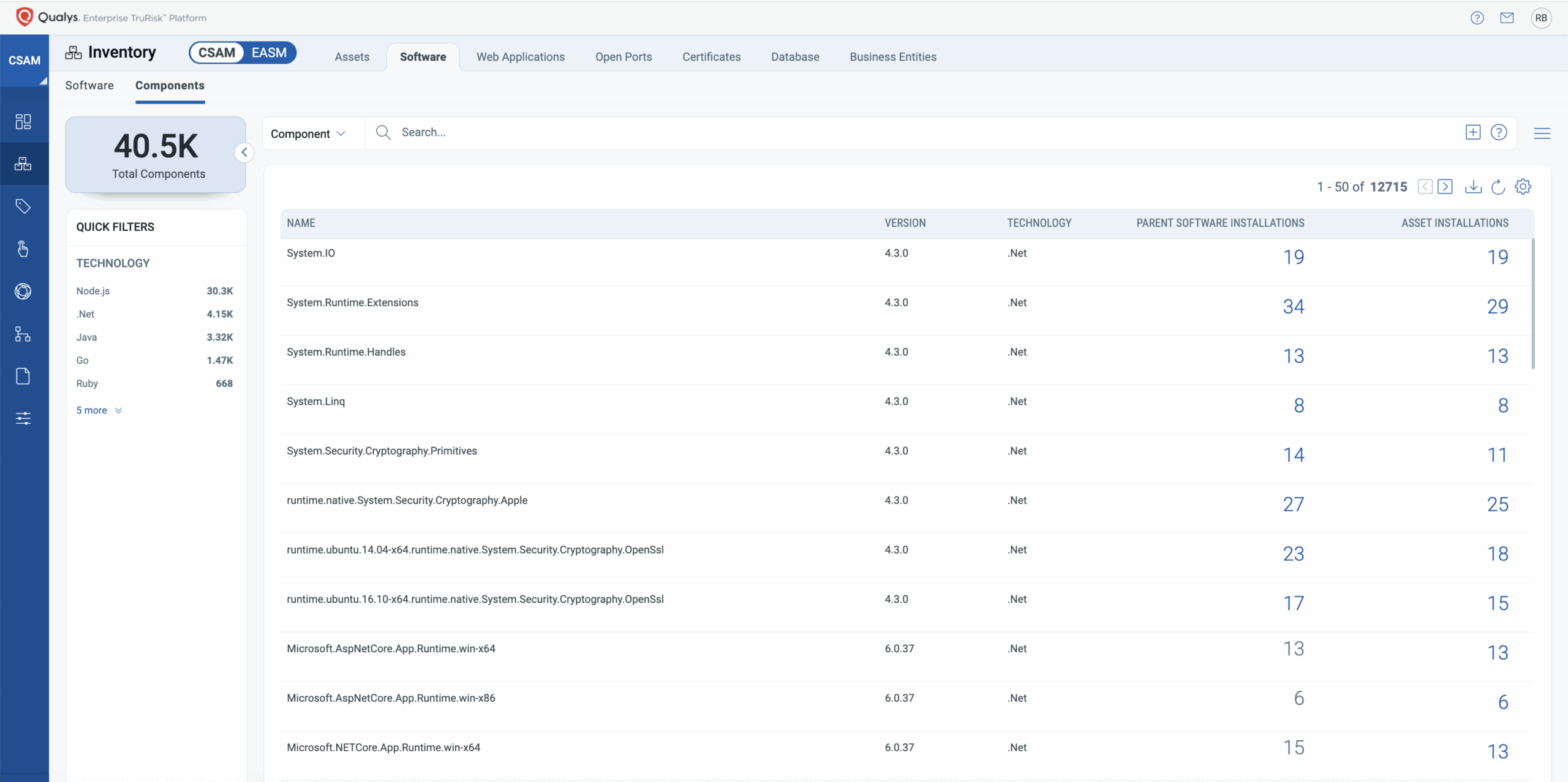
Task: Refresh the components table
Action: click(x=1498, y=187)
